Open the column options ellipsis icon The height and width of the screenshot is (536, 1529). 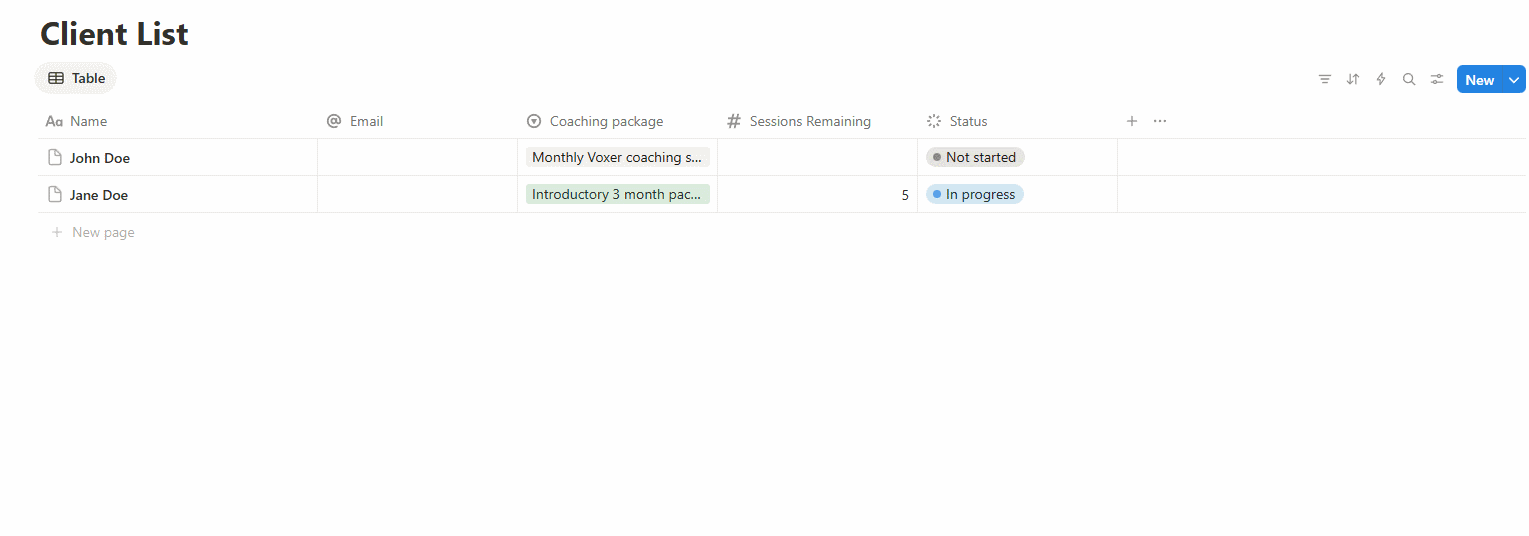(1160, 121)
